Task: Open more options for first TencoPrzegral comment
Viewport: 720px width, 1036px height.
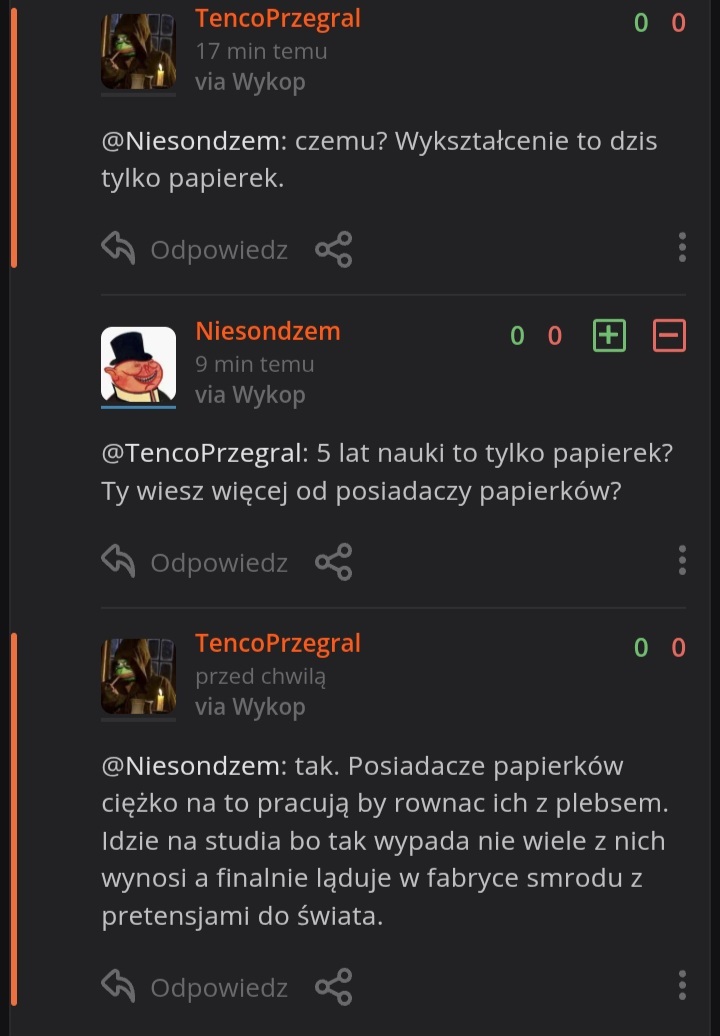Action: [682, 247]
